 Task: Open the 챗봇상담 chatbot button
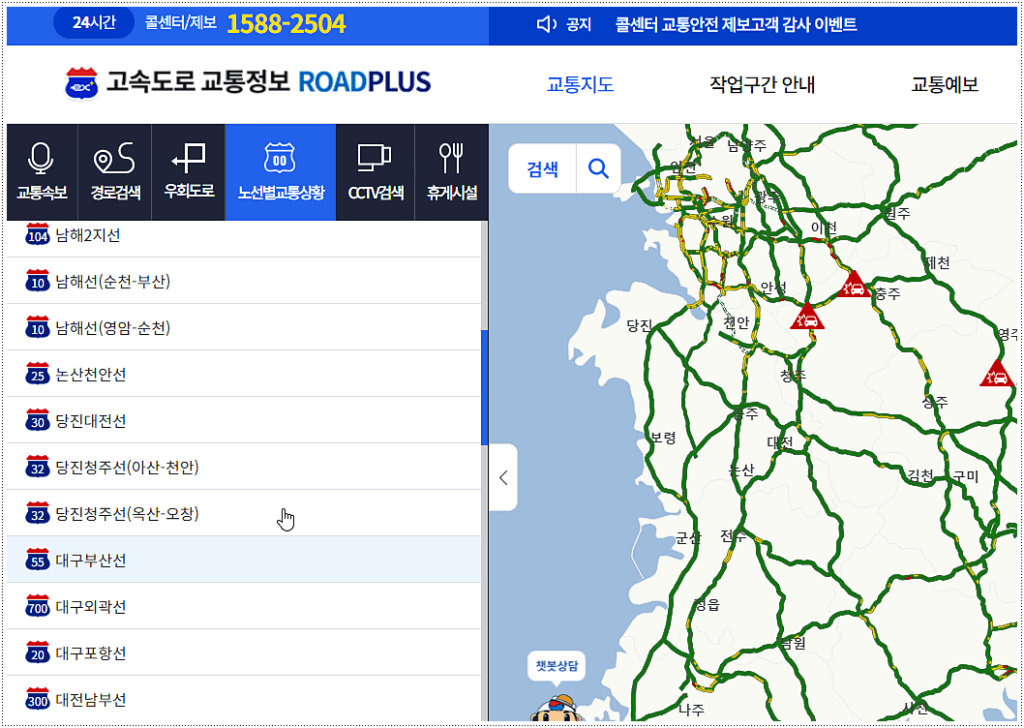[556, 666]
